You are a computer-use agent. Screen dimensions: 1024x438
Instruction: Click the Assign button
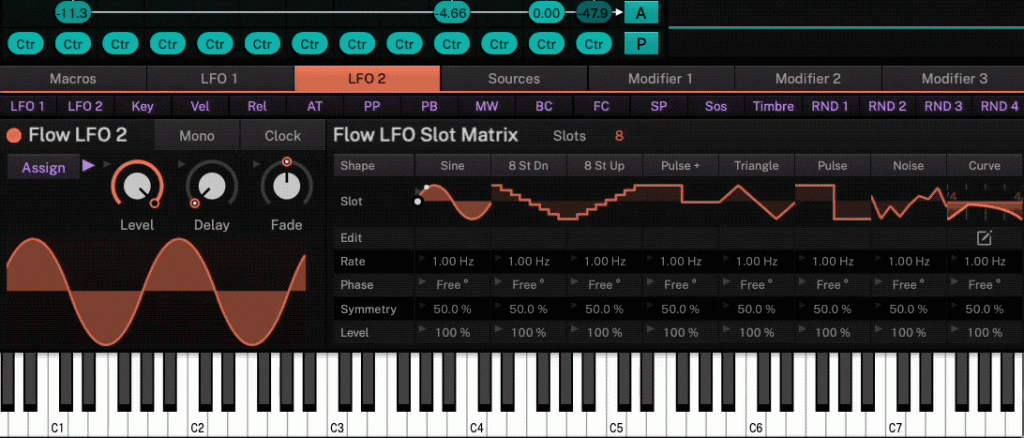click(43, 168)
